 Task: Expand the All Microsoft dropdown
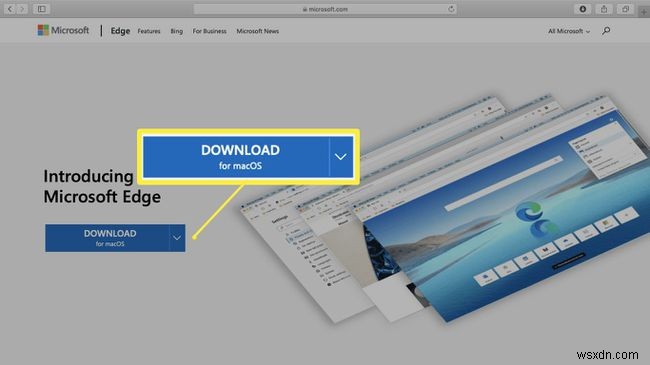569,31
